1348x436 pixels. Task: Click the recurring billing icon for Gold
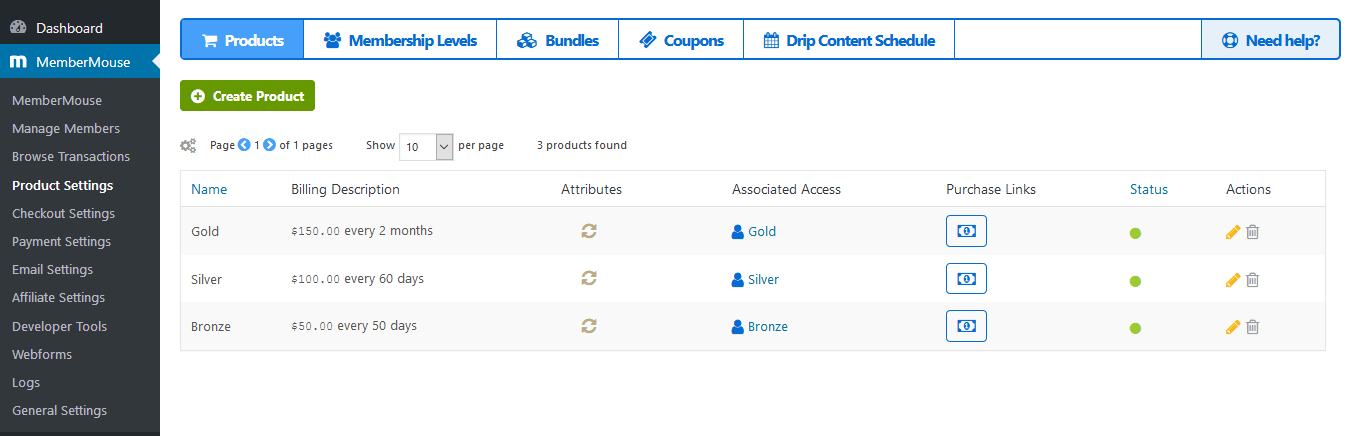click(x=589, y=231)
